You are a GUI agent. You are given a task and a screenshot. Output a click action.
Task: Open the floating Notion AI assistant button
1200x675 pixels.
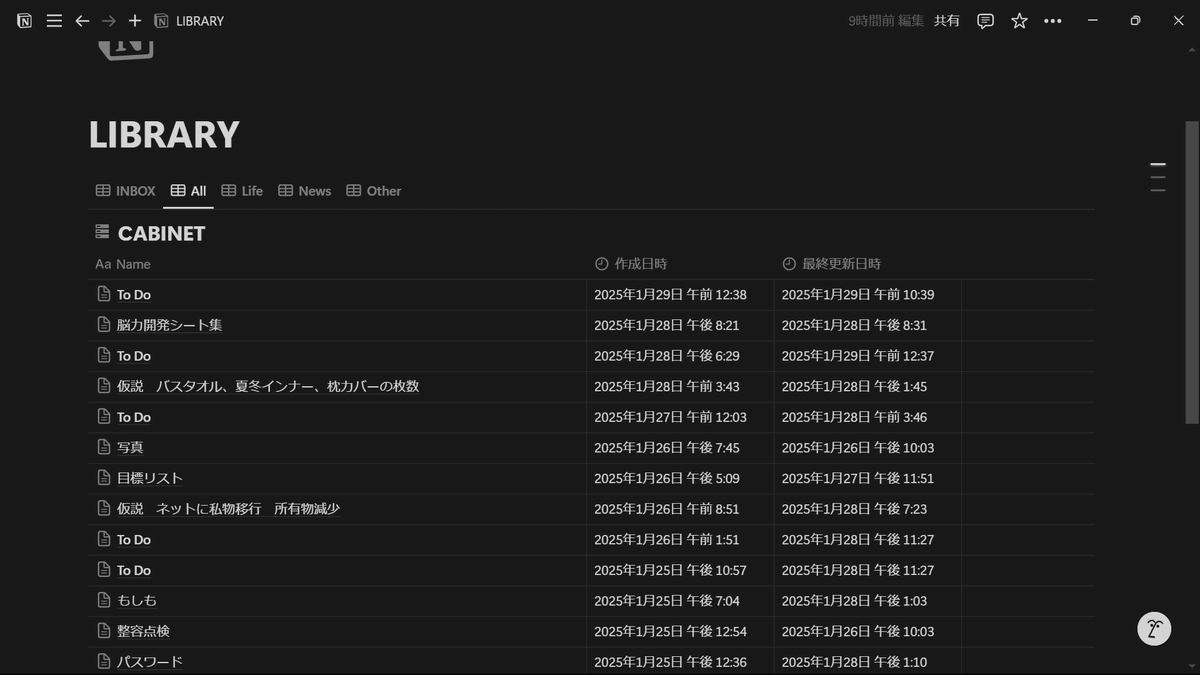pos(1154,629)
